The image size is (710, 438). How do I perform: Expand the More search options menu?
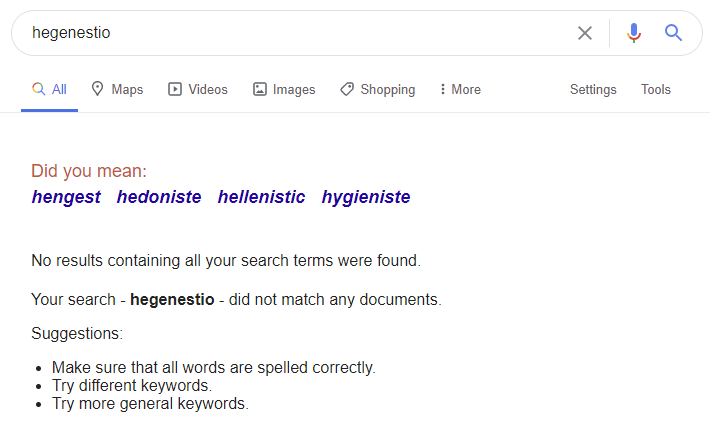[461, 89]
